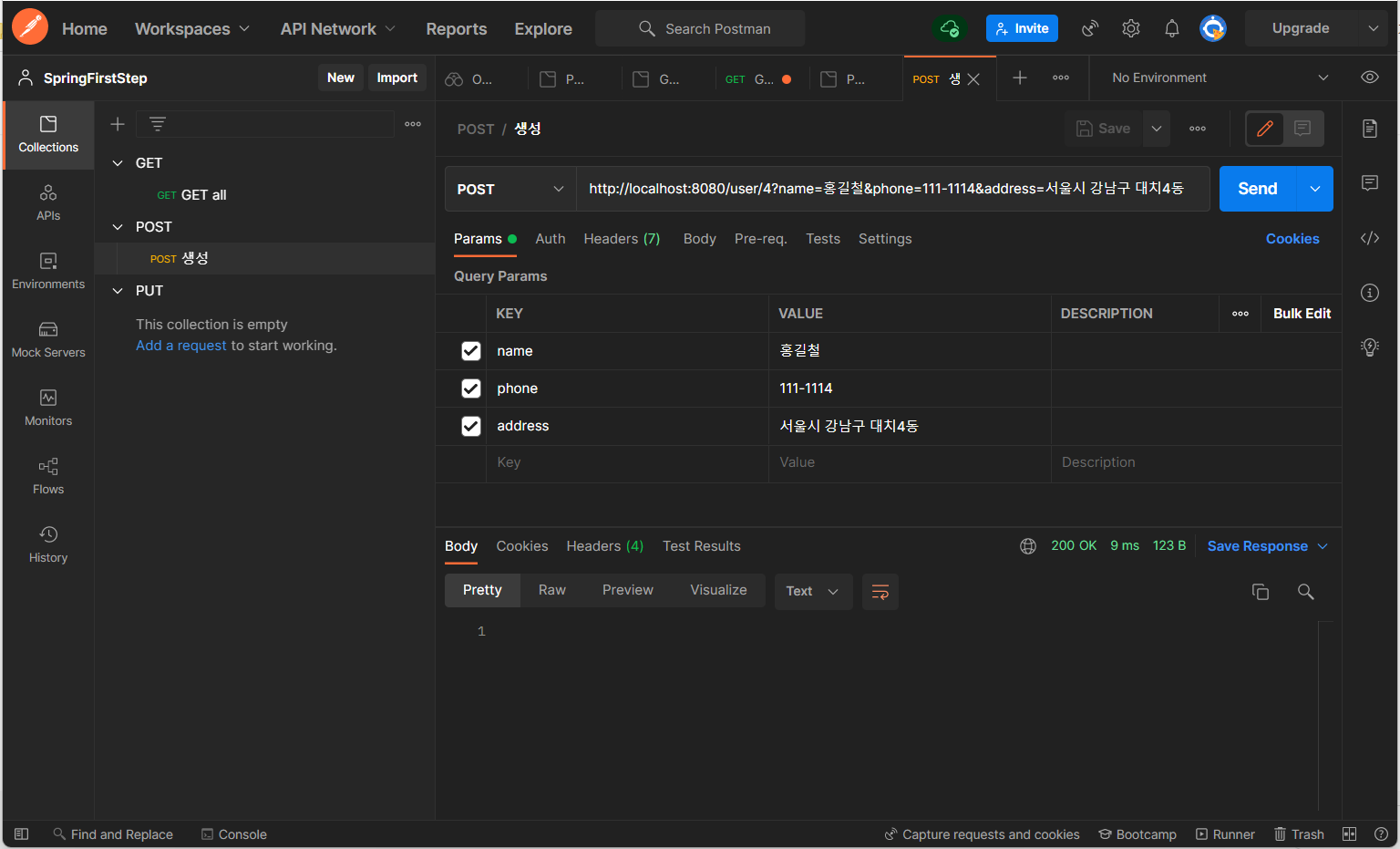
Task: Switch to the Auth tab
Action: pyautogui.click(x=551, y=239)
